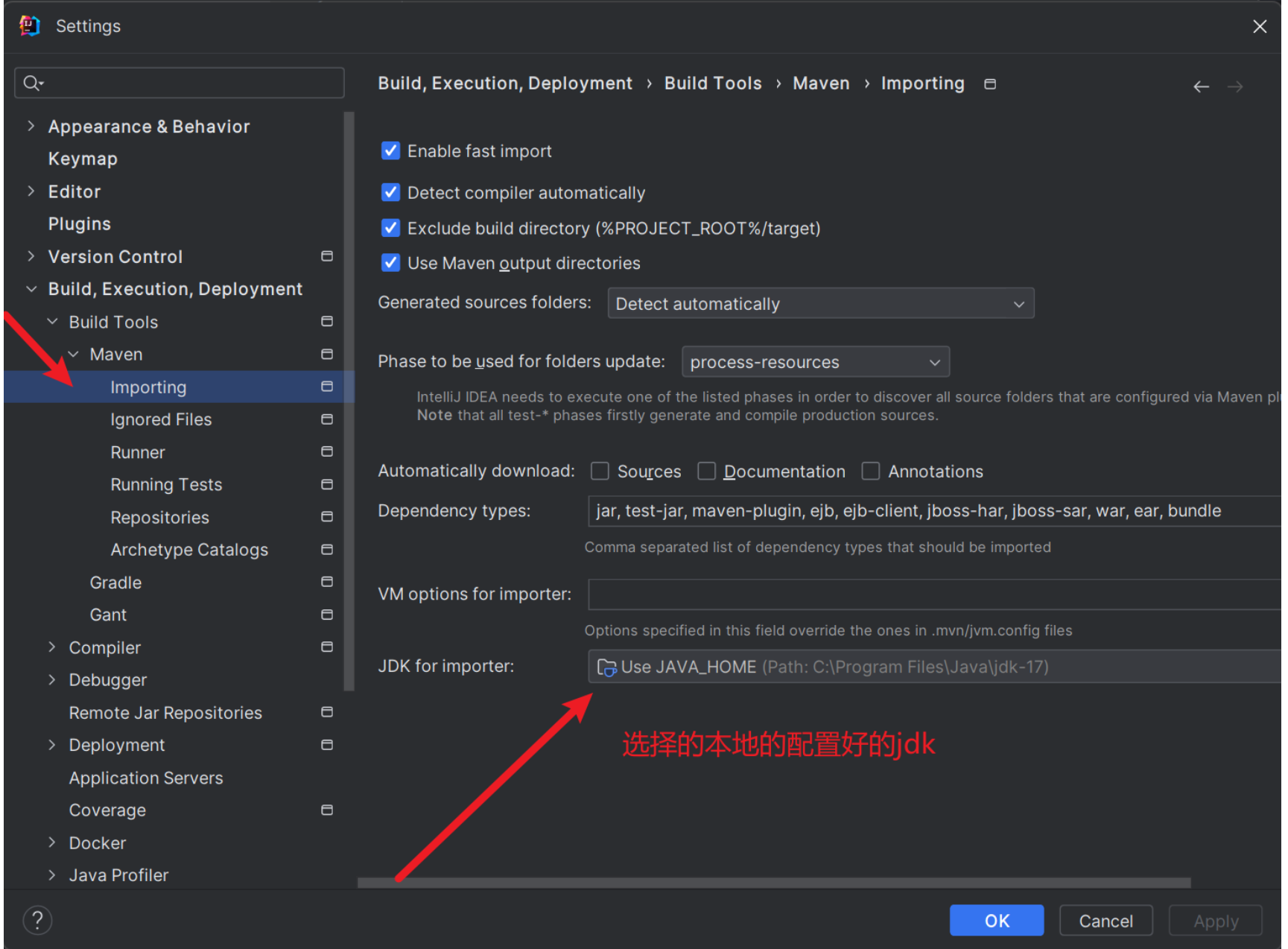Click the project-level icon on the Runner row
This screenshot has height=949, width=1288.
click(326, 451)
